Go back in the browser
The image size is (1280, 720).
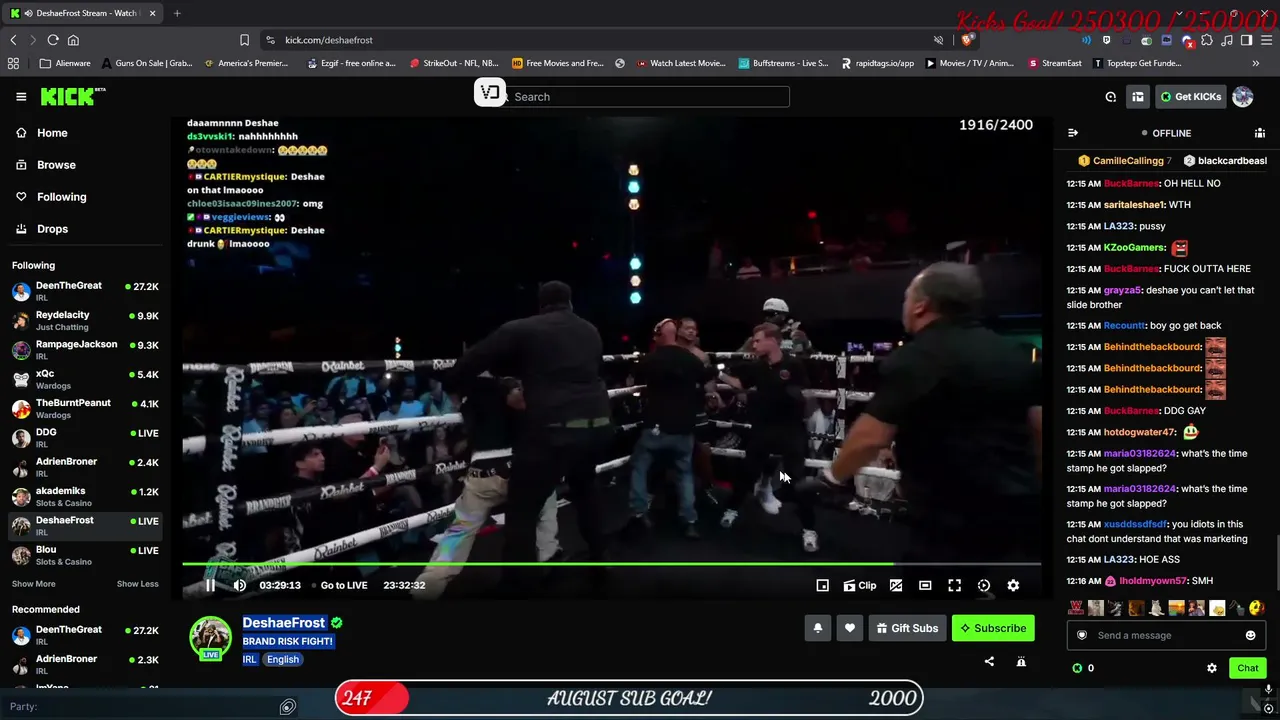tap(13, 40)
